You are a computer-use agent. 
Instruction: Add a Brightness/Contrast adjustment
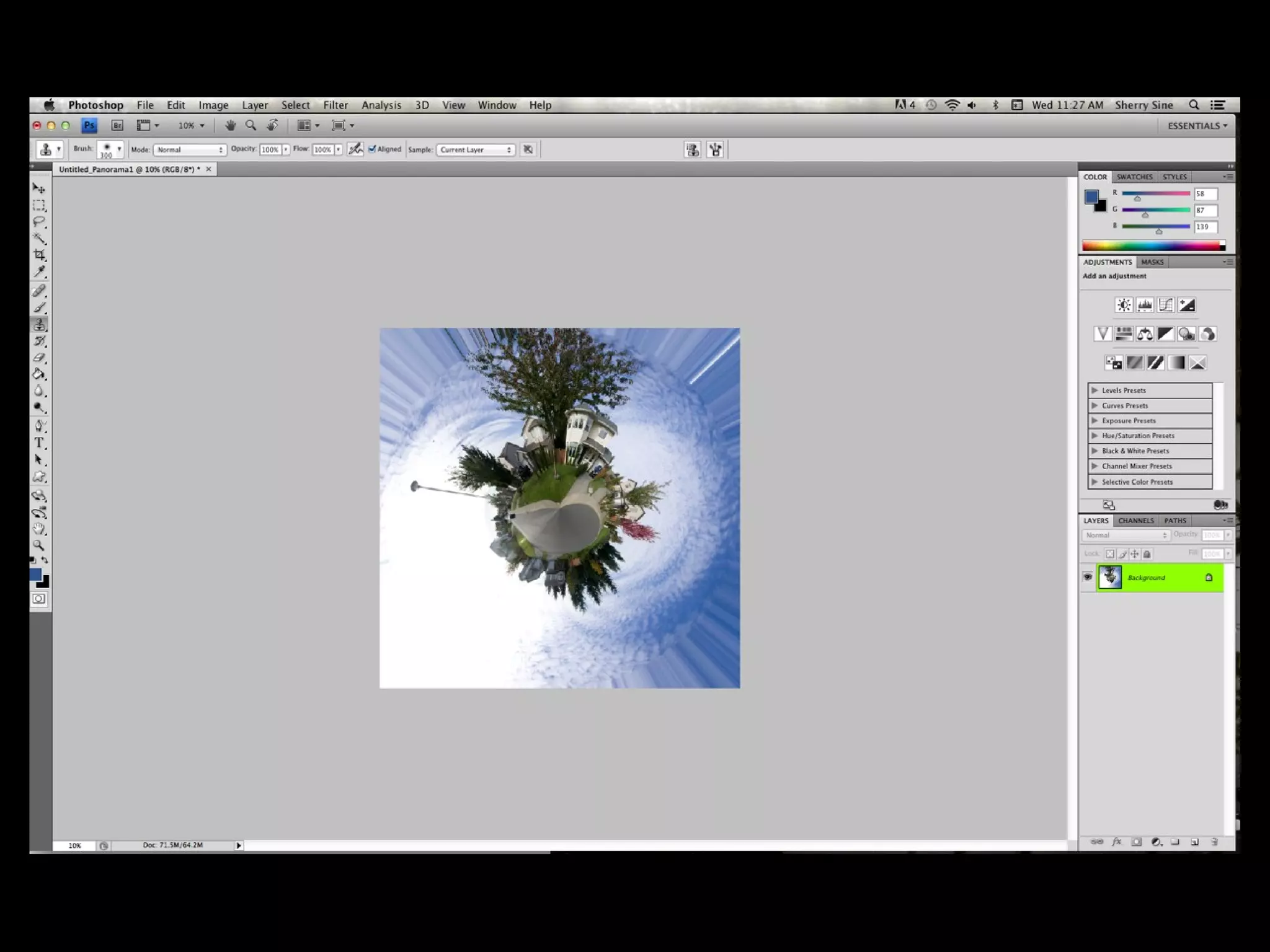click(1124, 305)
